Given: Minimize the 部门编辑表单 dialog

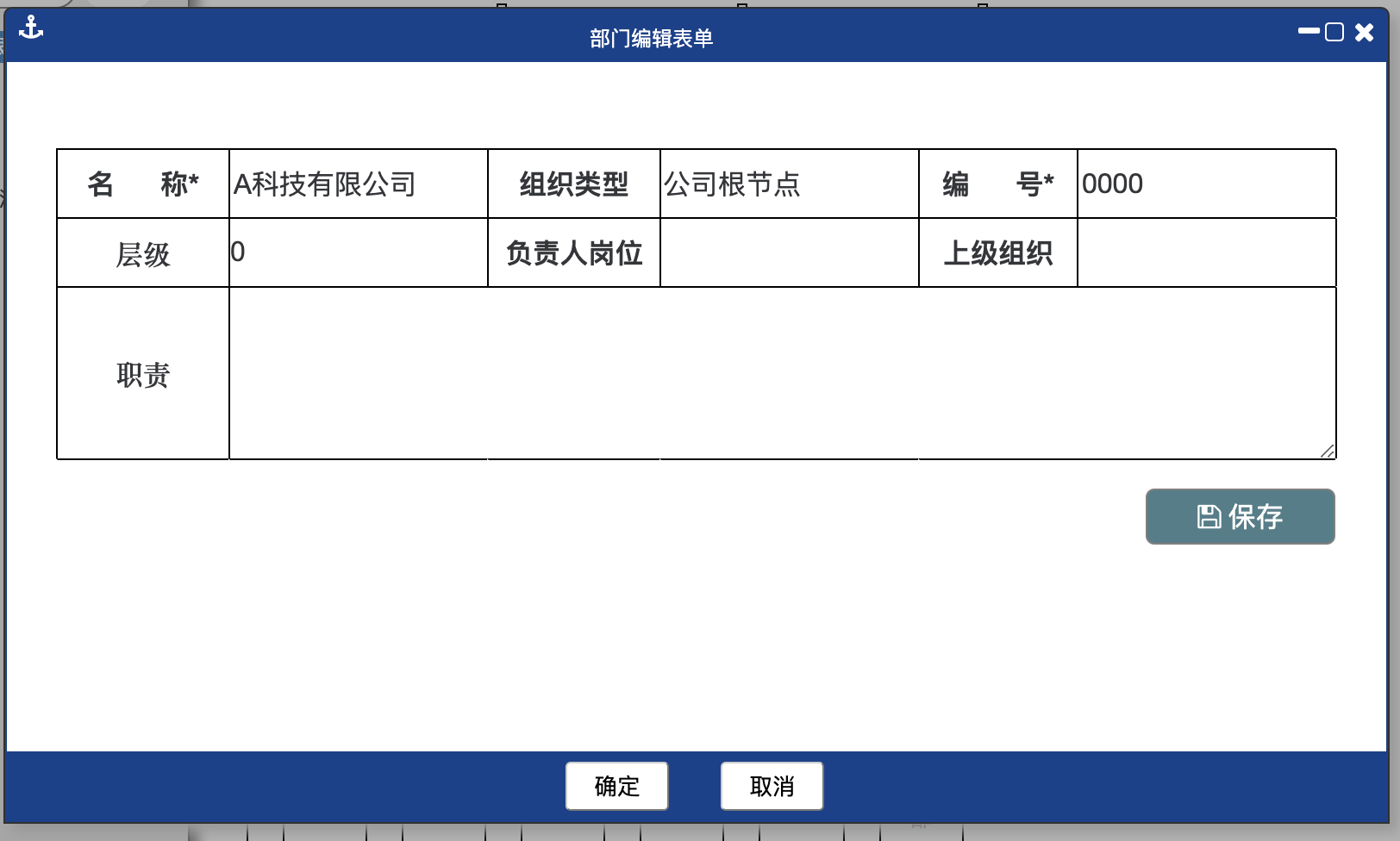Looking at the screenshot, I should coord(1309,31).
